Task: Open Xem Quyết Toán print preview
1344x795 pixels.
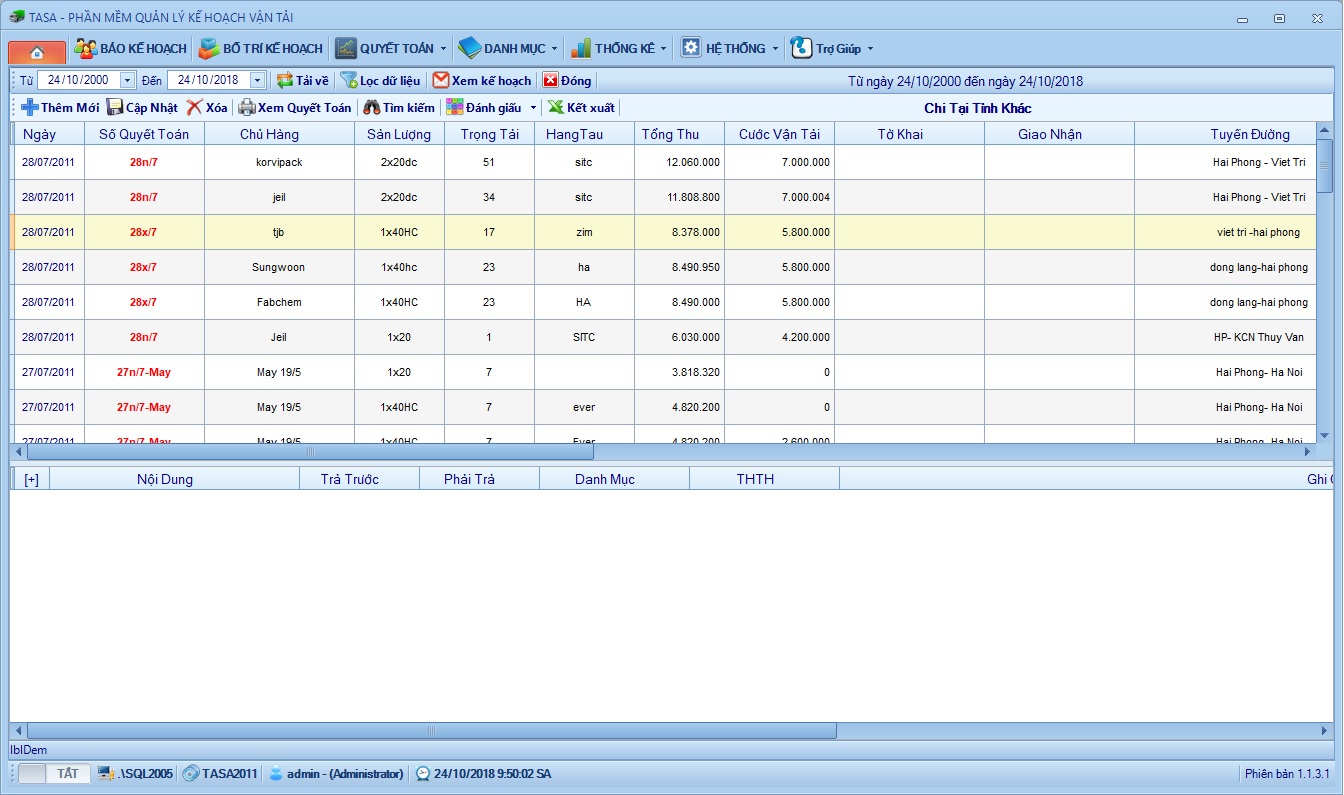Action: [x=295, y=108]
